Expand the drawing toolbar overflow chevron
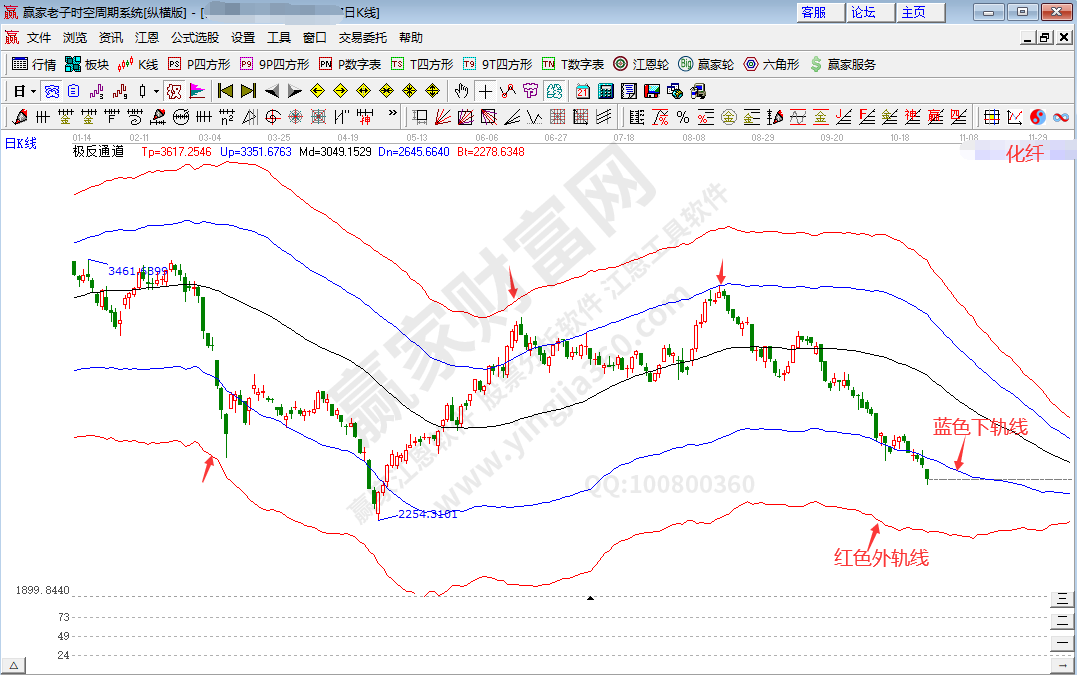Viewport: 1077px width, 675px height. [x=393, y=116]
